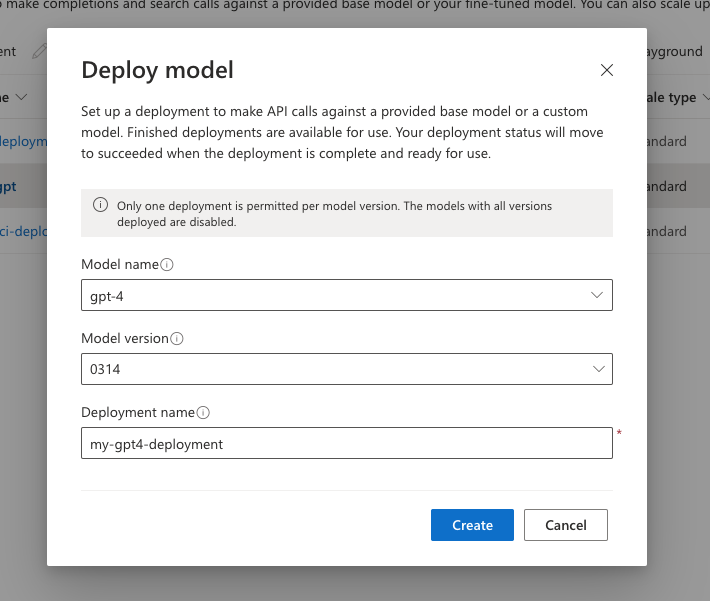Click the info icon beside Model version
Screen dimensions: 710x601
[177, 338]
